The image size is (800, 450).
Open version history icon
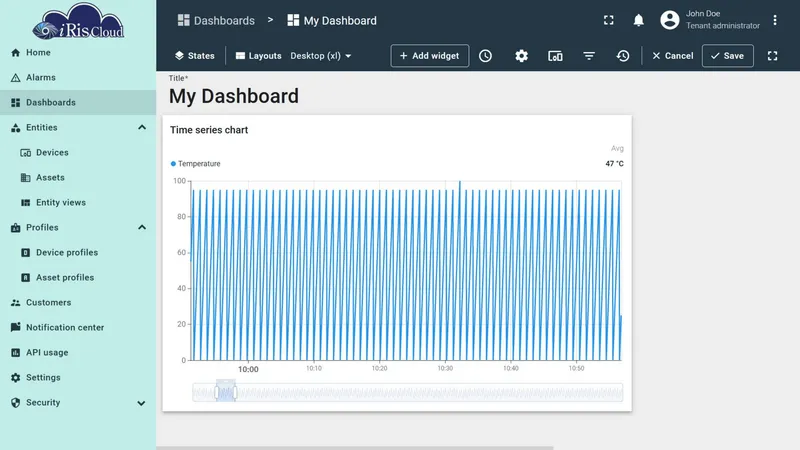[622, 56]
